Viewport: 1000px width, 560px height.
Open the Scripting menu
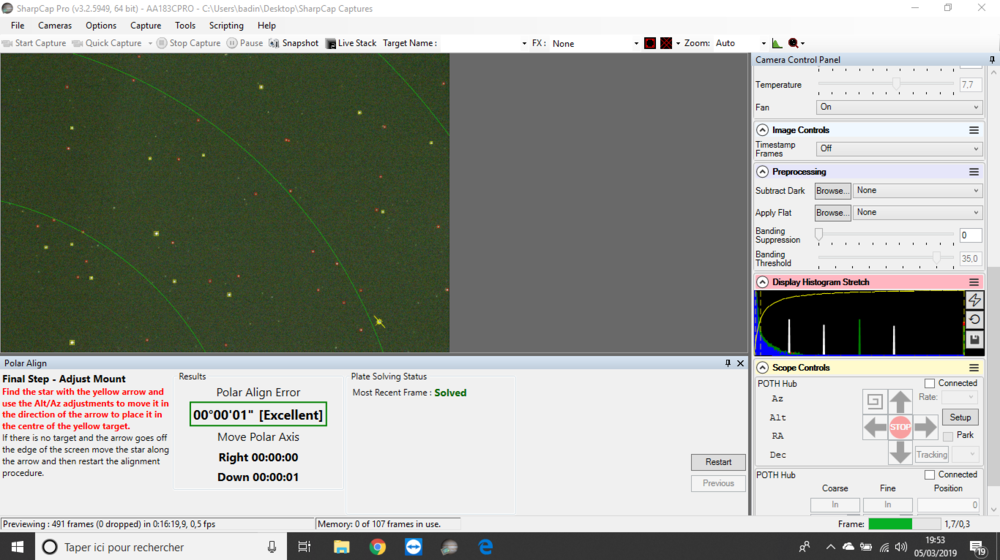pyautogui.click(x=226, y=26)
